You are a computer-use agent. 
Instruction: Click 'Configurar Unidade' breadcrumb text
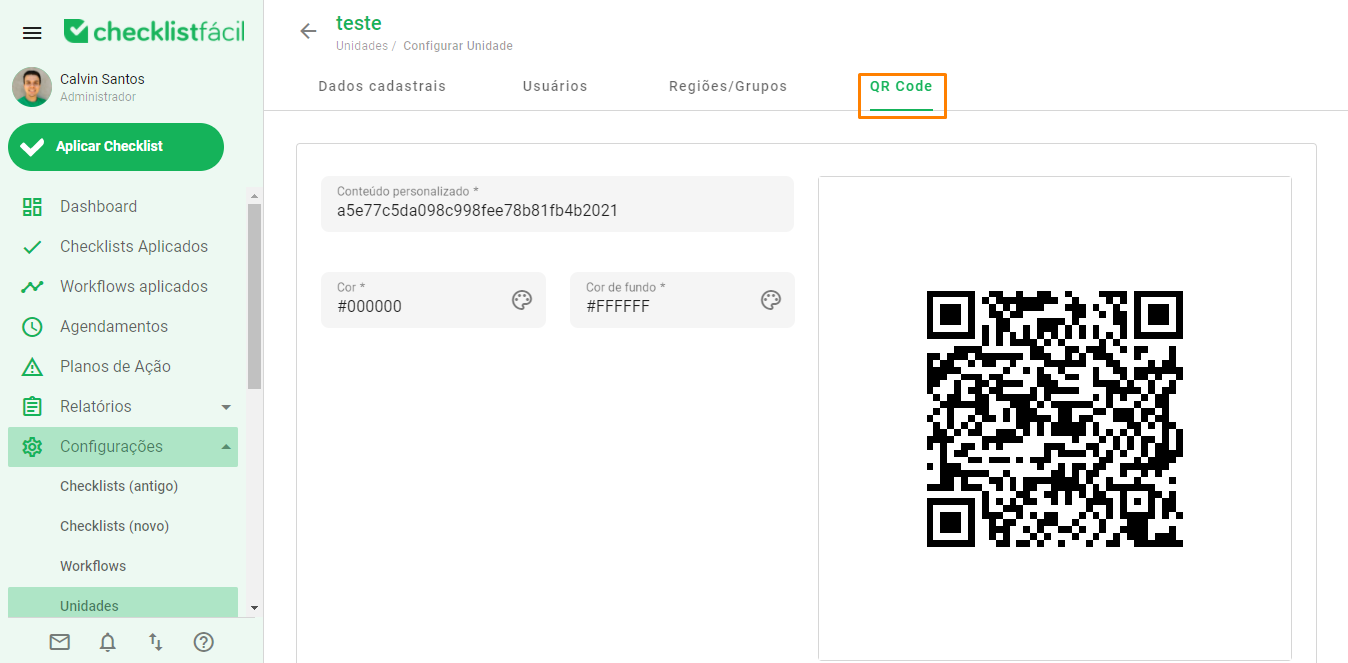click(458, 46)
